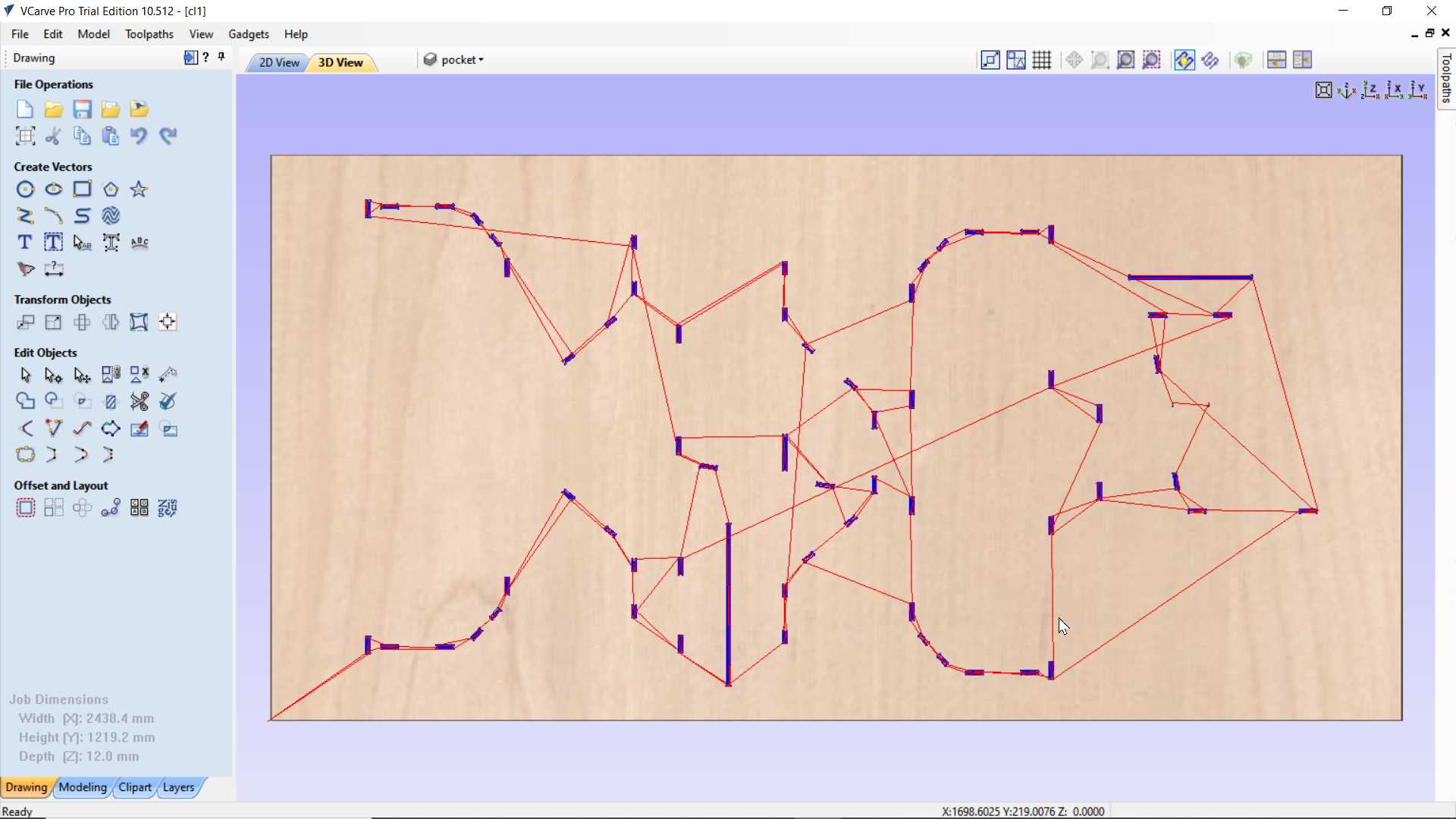Pin the Drawing panel open
This screenshot has width=1456, height=819.
pyautogui.click(x=221, y=57)
